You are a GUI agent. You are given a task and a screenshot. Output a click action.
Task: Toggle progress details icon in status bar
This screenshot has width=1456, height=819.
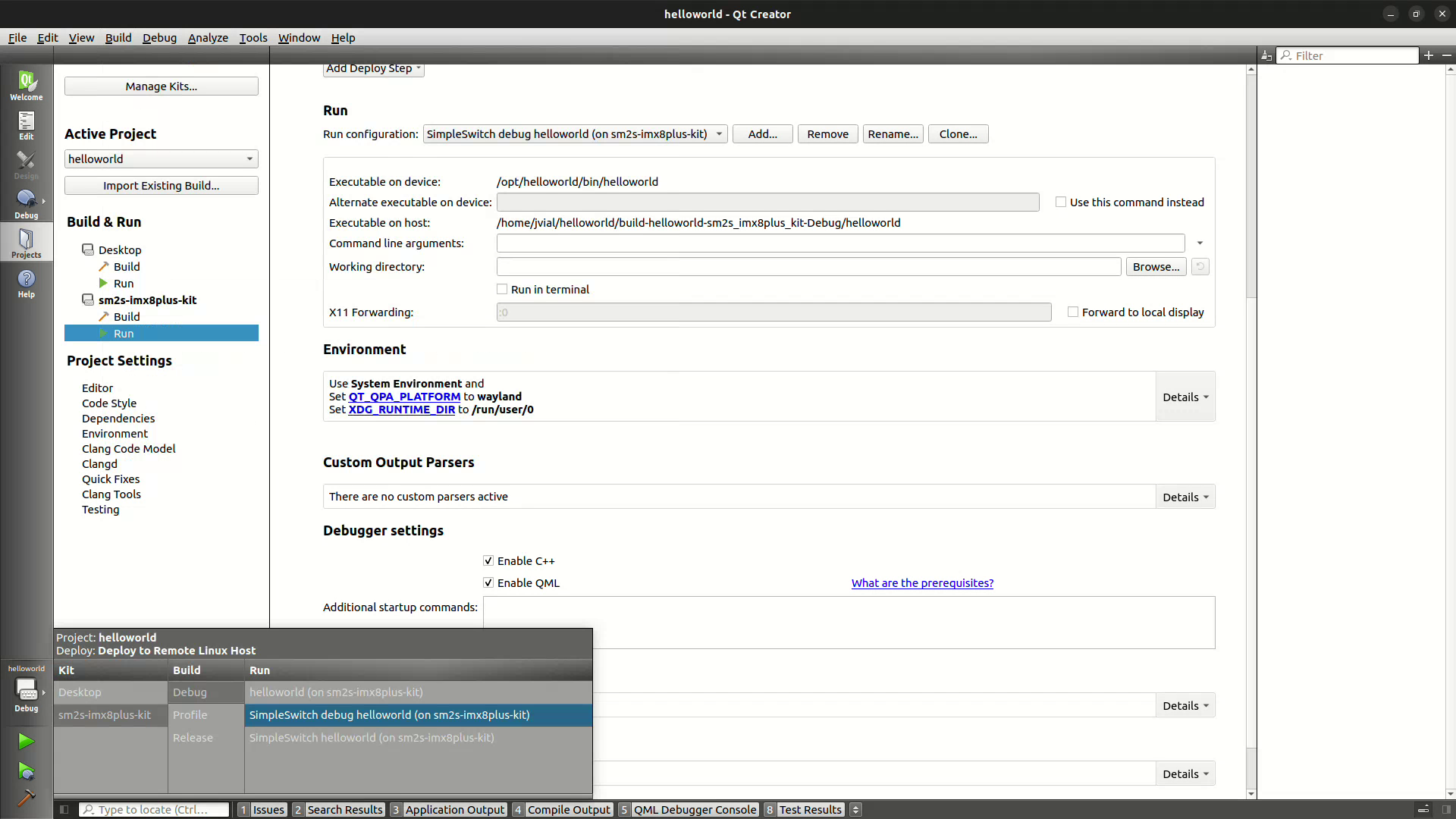tap(1423, 810)
